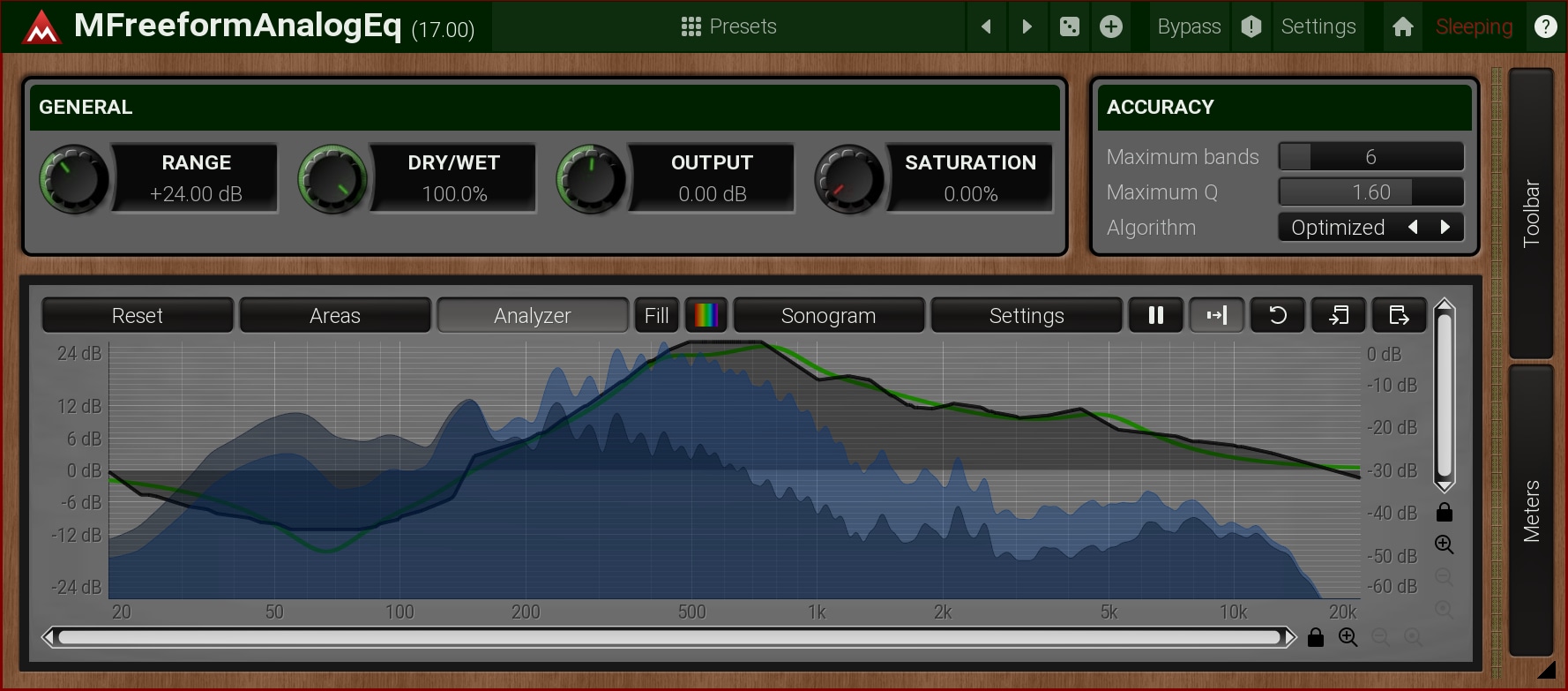The image size is (1568, 691).
Task: Click the vertical zoom-in magnifier icon
Action: 1444,545
